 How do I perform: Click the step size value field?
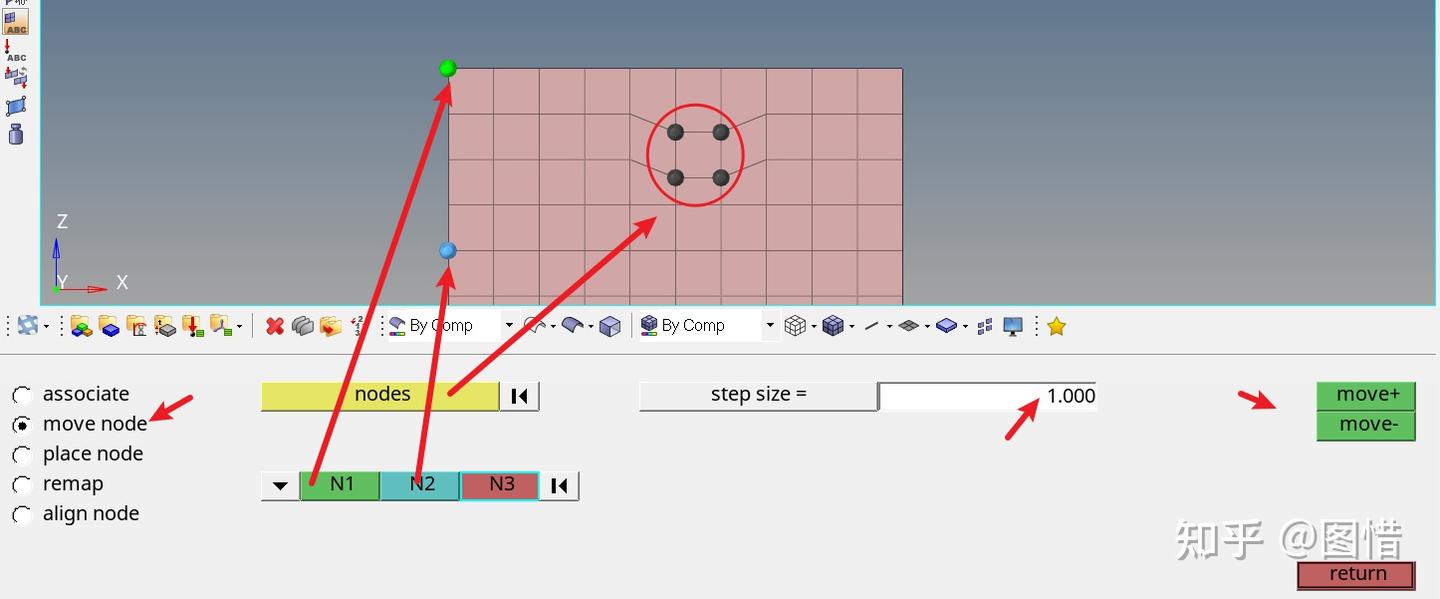(x=987, y=396)
